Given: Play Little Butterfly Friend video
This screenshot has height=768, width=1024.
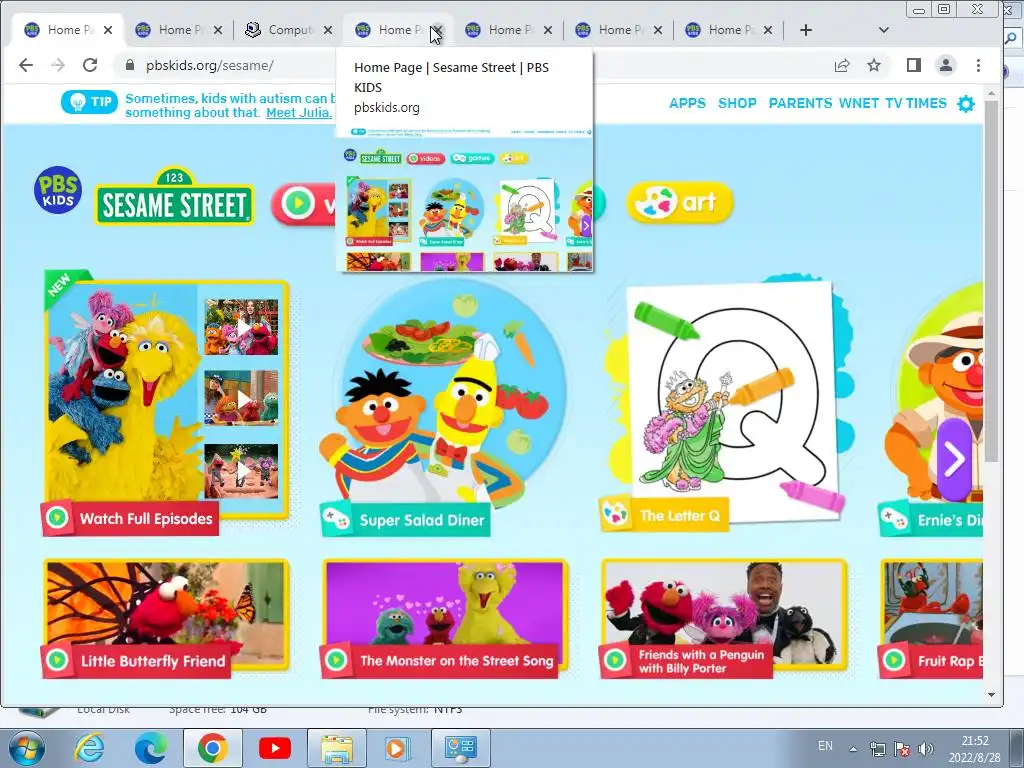Looking at the screenshot, I should [166, 618].
